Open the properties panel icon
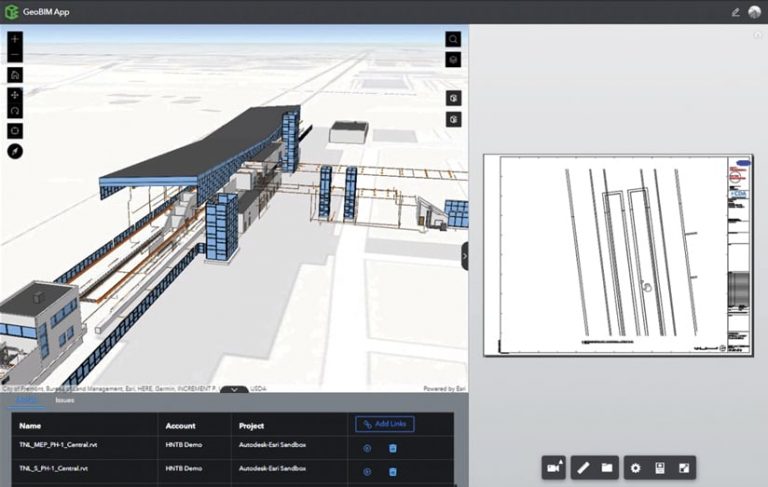 point(660,468)
